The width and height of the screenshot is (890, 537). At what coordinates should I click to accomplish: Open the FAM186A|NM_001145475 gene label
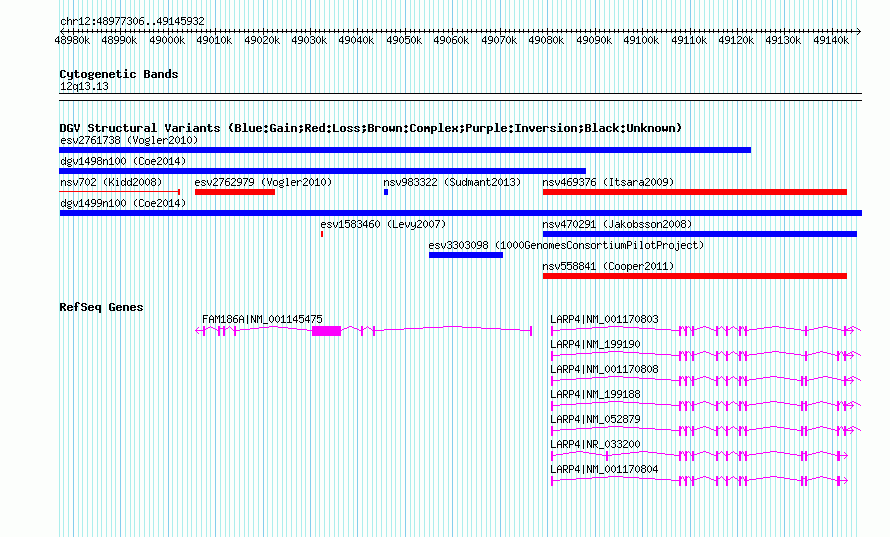click(x=262, y=319)
